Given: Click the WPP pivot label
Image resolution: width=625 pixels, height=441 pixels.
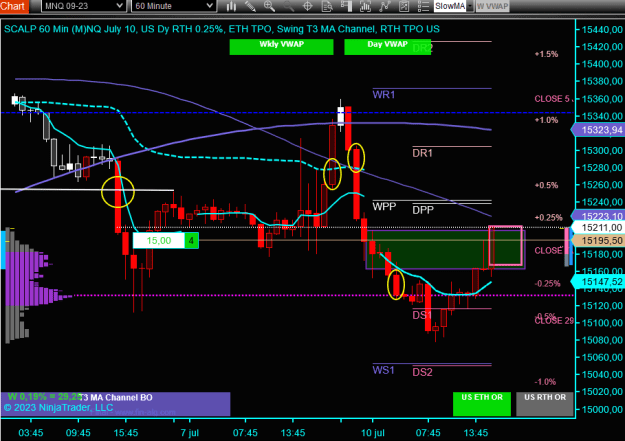Looking at the screenshot, I should [x=384, y=207].
